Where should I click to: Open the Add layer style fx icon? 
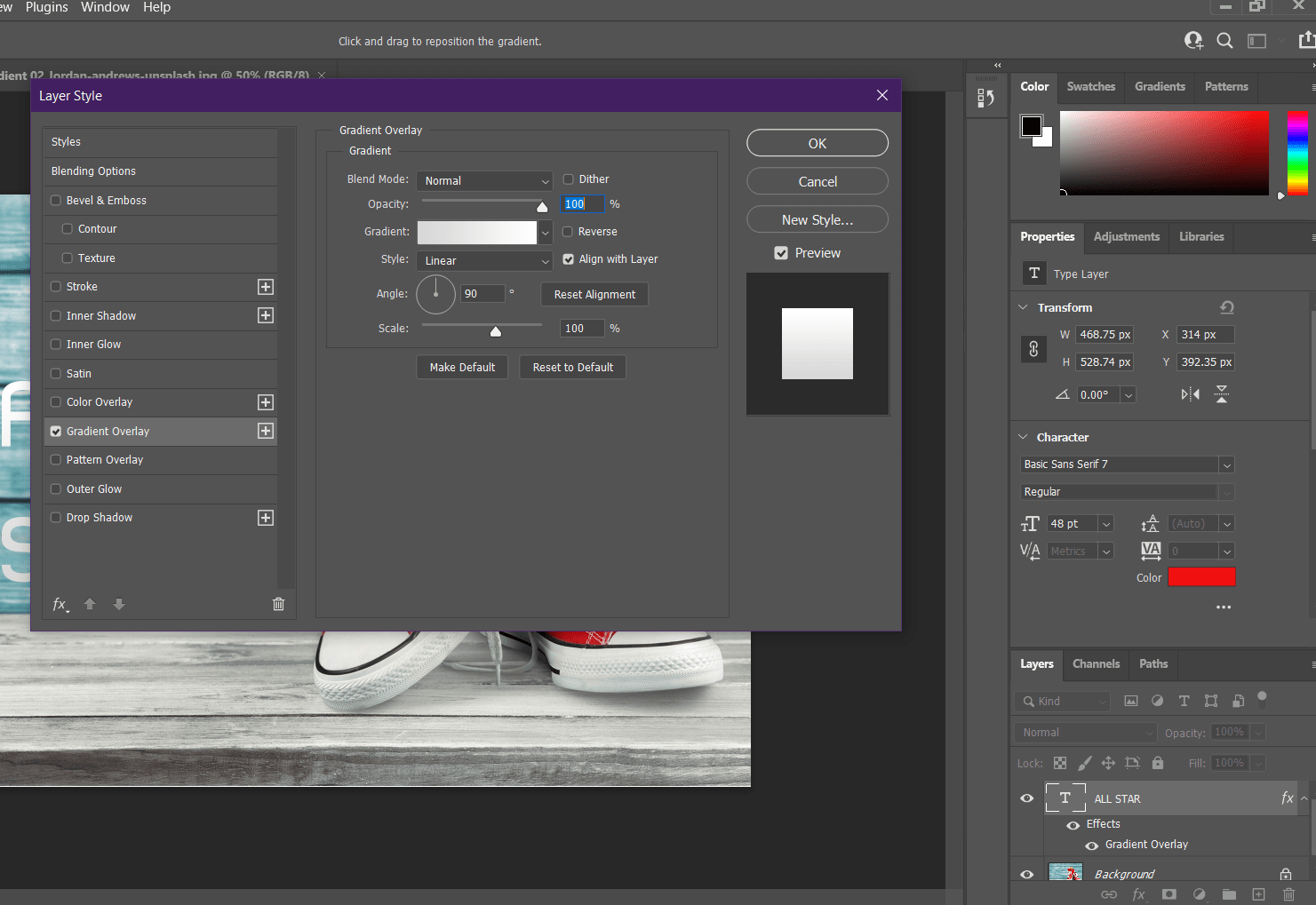(1139, 894)
